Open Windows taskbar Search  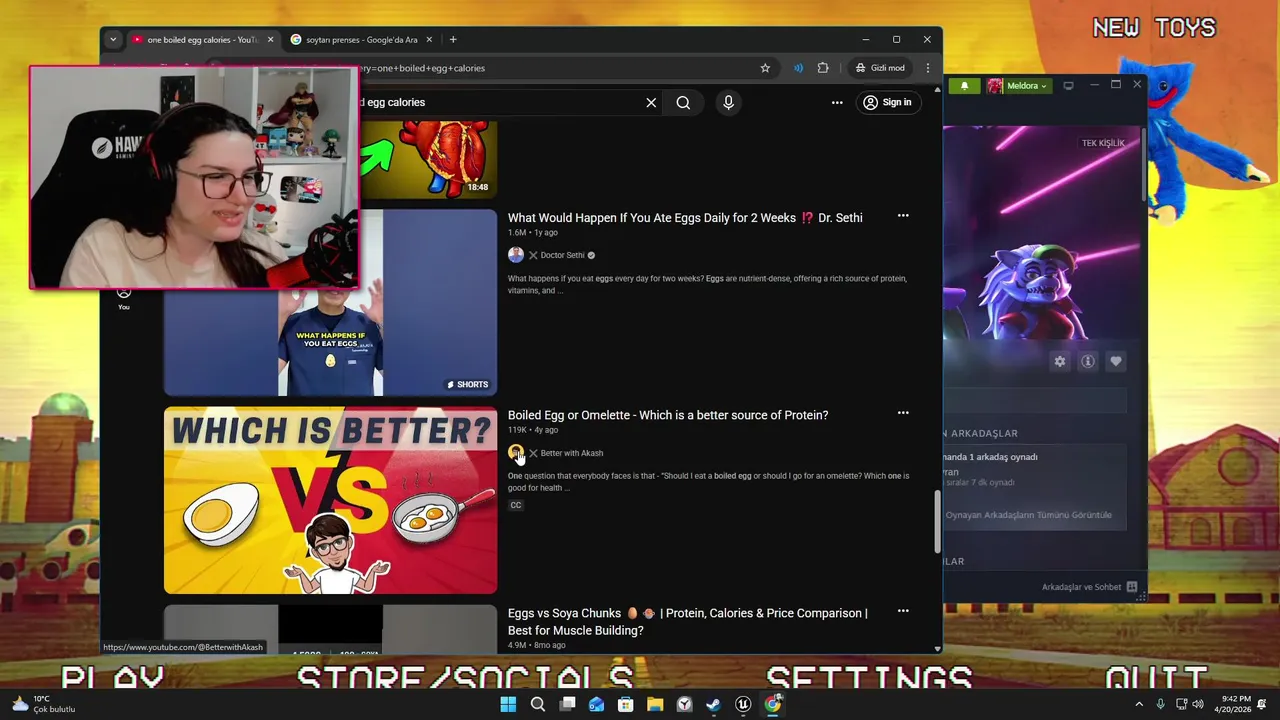[538, 704]
